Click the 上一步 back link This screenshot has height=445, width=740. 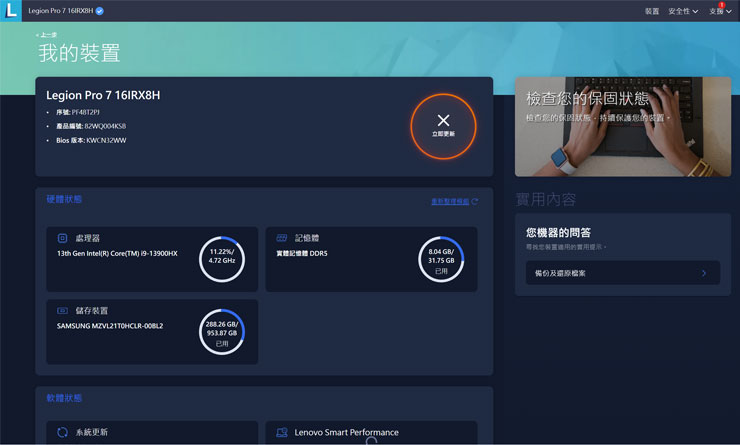coord(46,34)
